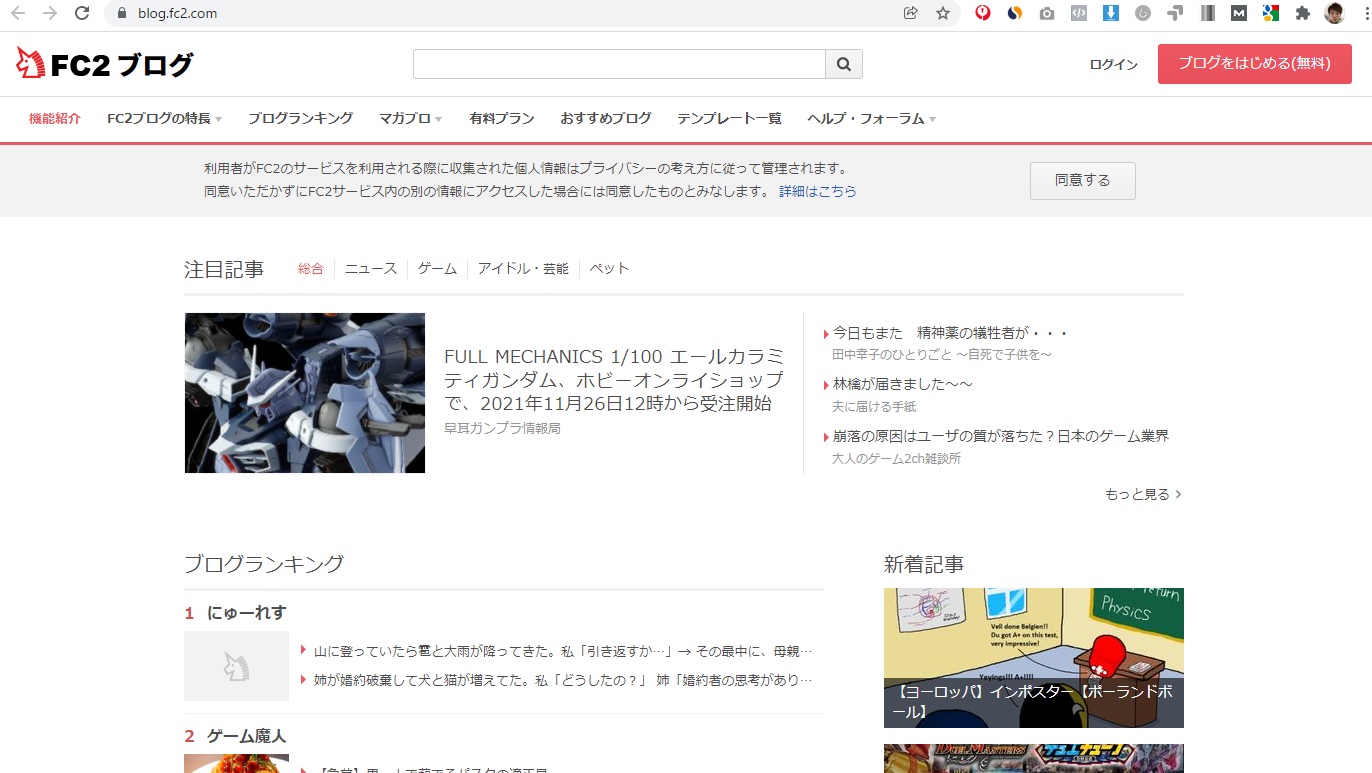Bookmark this page with the star icon
The height and width of the screenshot is (773, 1372).
[942, 13]
